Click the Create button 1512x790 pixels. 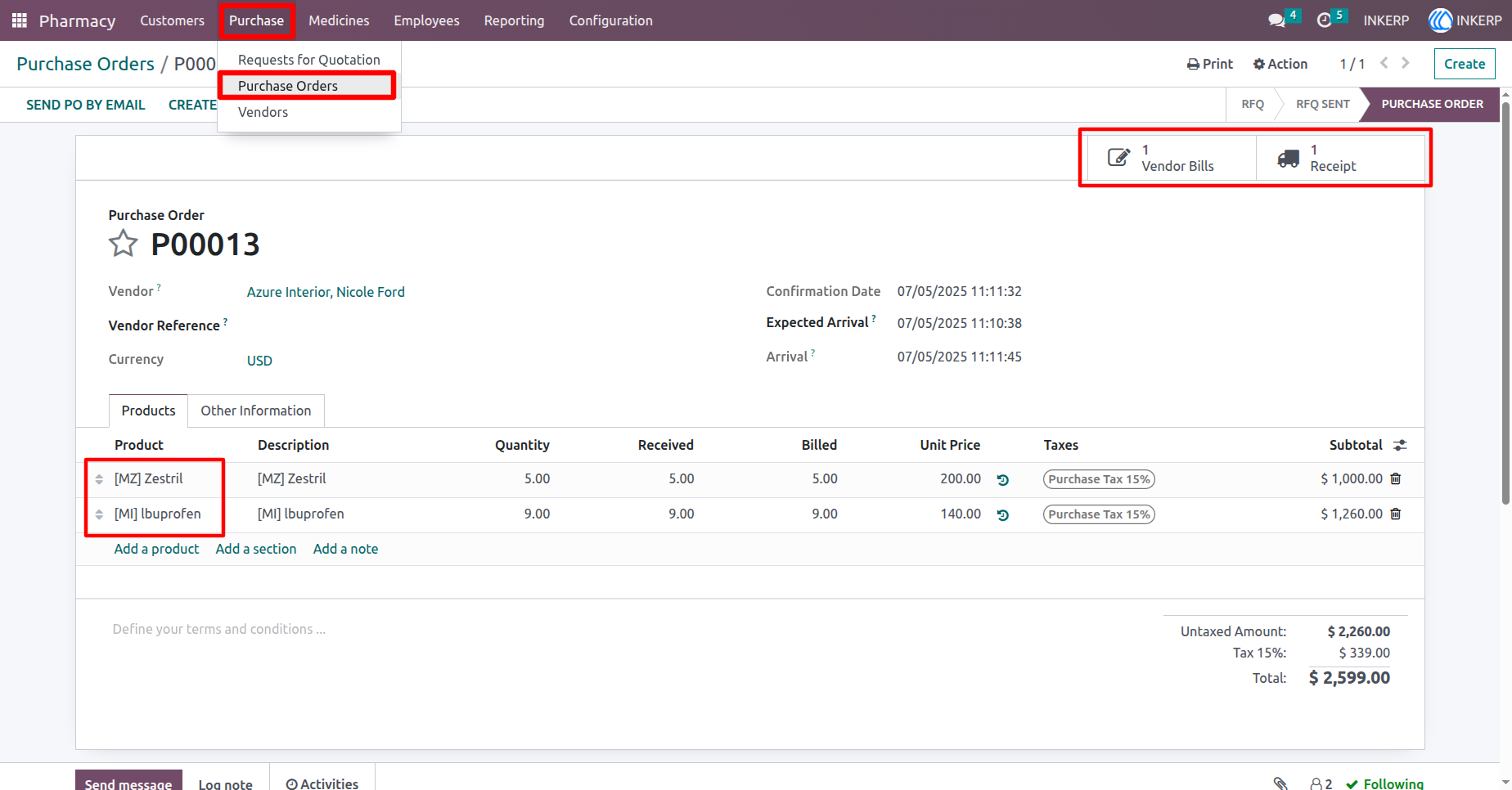1464,64
